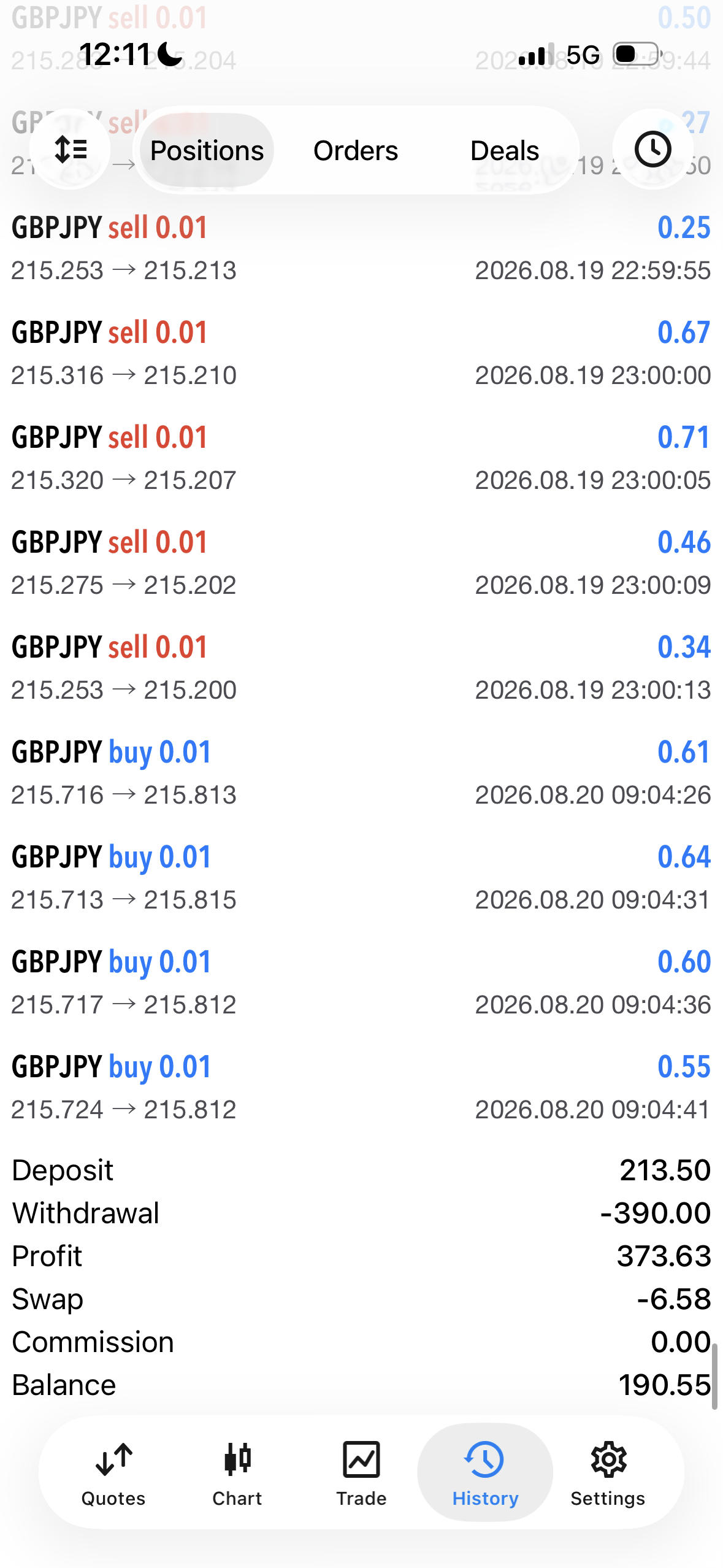Open GBPJPY buy closed at 09:04:31

pos(361,878)
